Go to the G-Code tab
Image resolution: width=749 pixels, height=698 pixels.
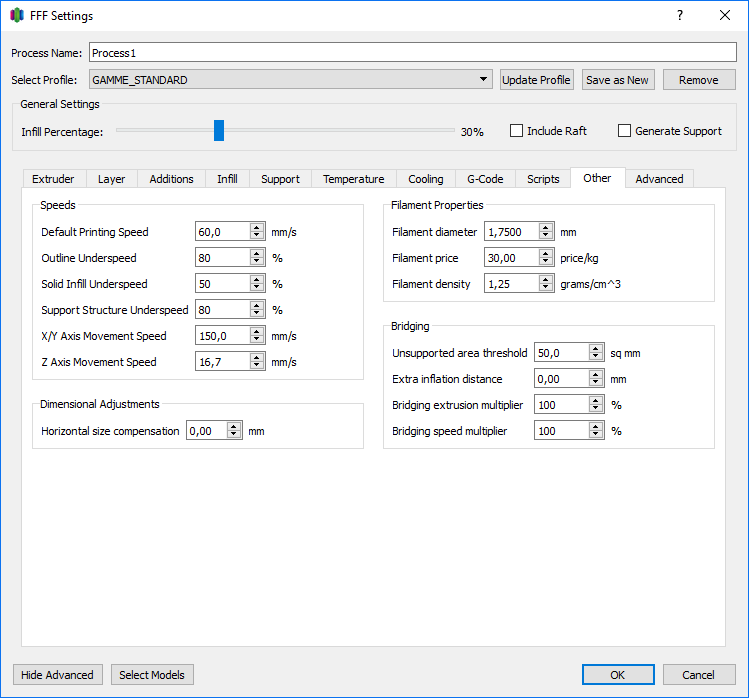pos(485,179)
